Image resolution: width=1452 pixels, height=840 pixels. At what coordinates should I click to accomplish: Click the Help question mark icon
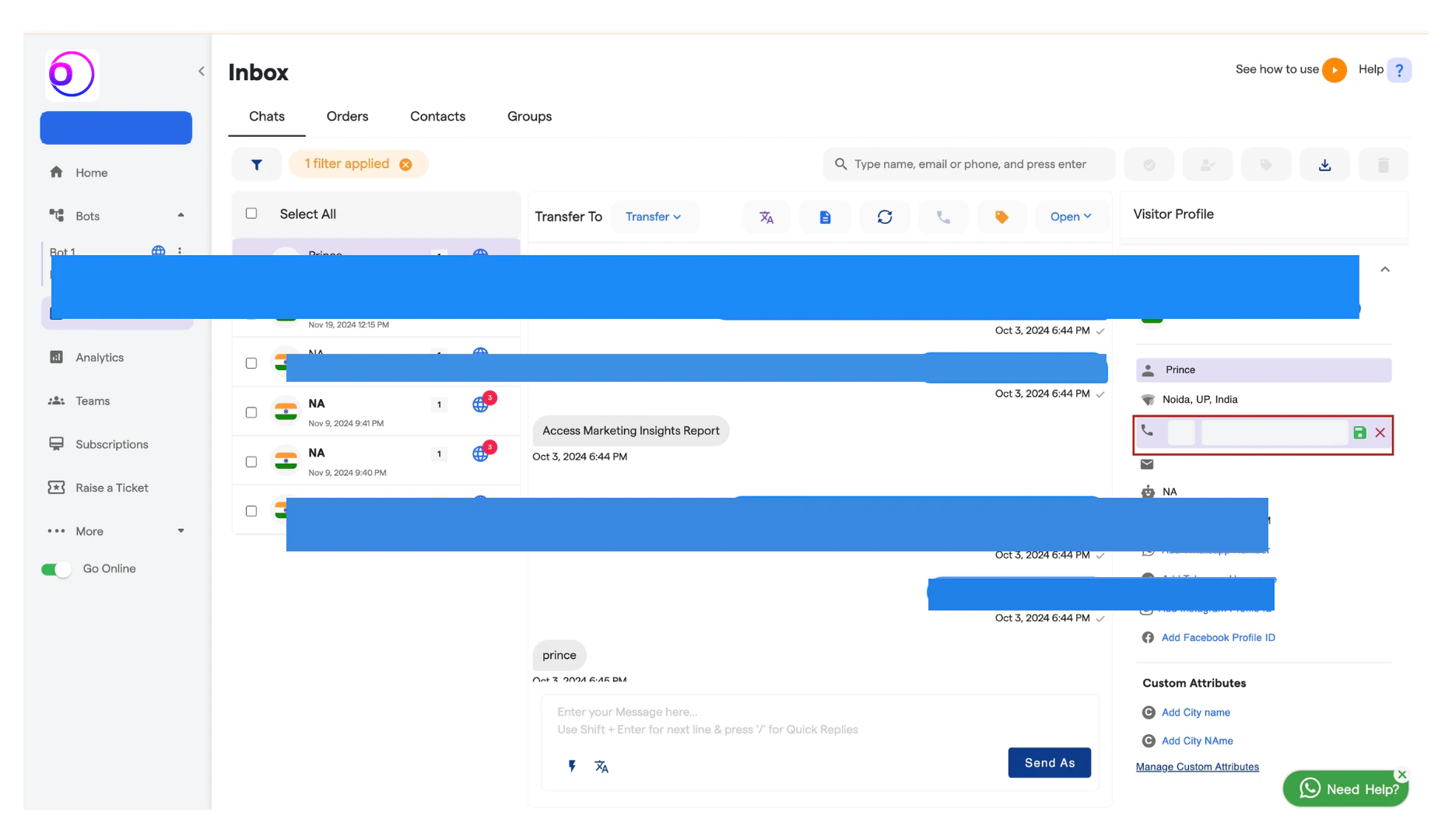1399,70
